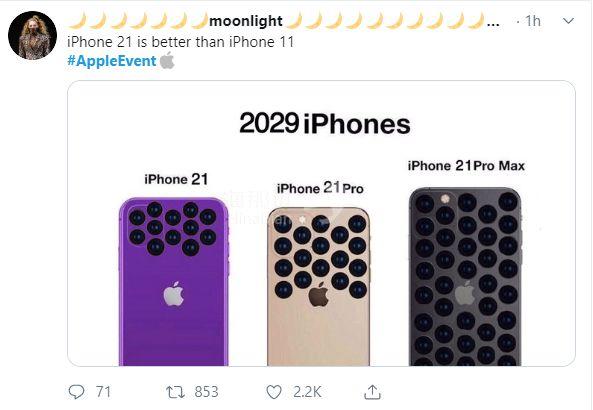
Task: Select the gold iPhone 21 Pro picture
Action: pos(318,287)
